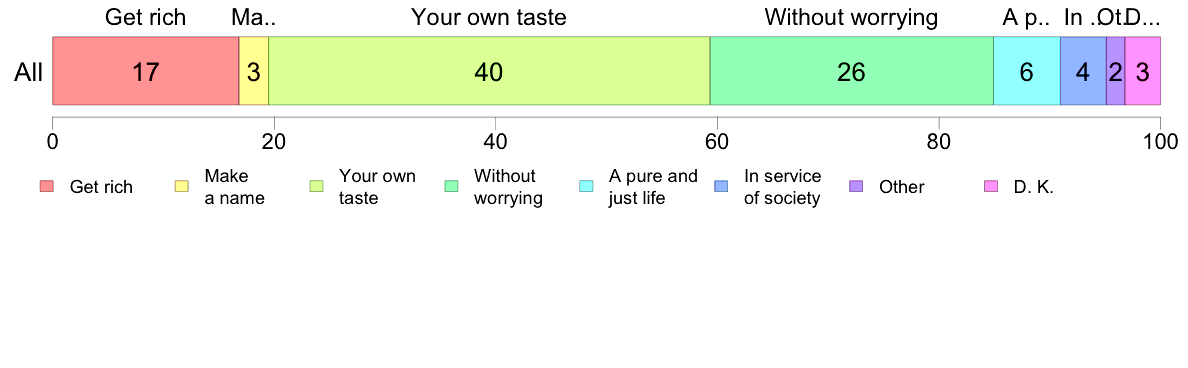Click the 'In service of society' legend text
The height and width of the screenshot is (368, 1188).
coord(782,188)
